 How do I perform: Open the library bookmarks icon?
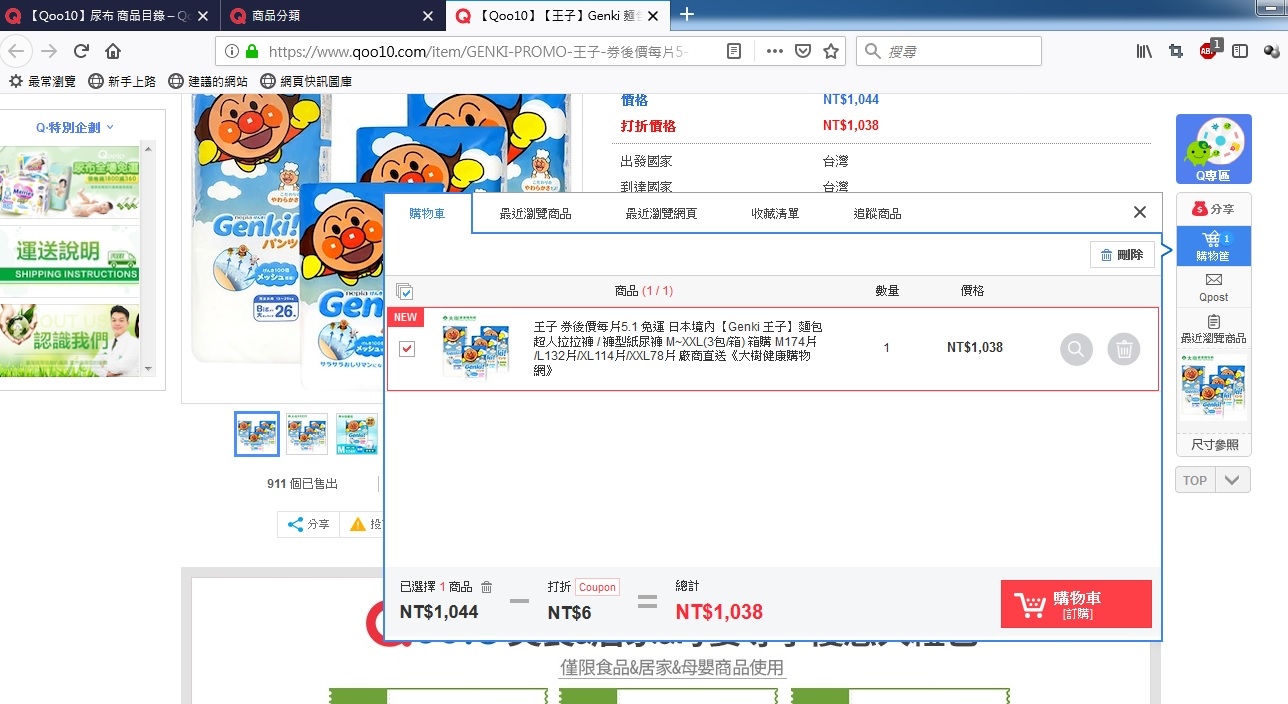(1145, 51)
